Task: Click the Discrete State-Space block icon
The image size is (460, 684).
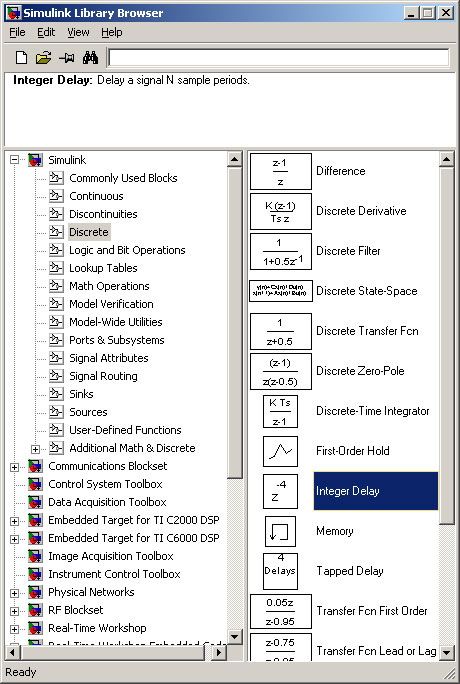Action: (281, 291)
